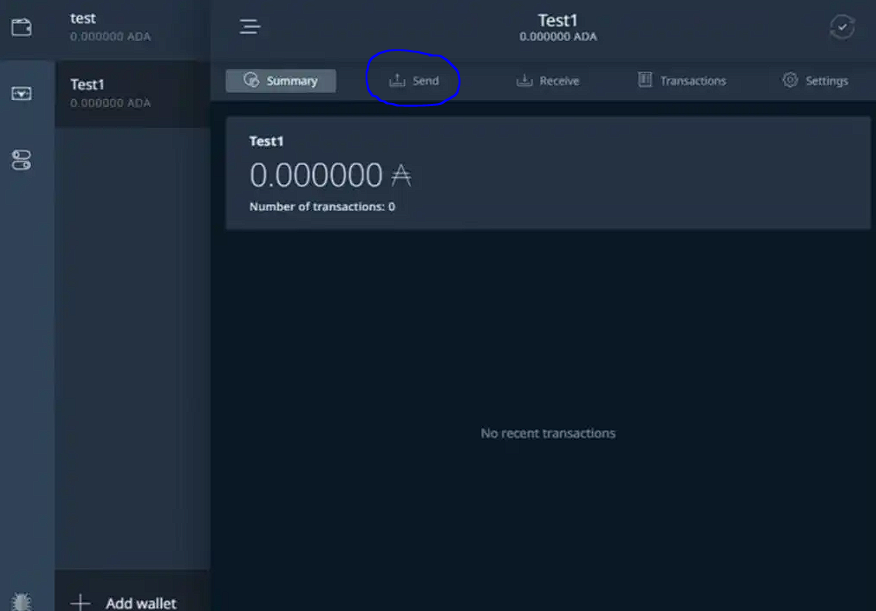876x611 pixels.
Task: Click the 0.000000 balance in summary card
Action: coord(316,175)
